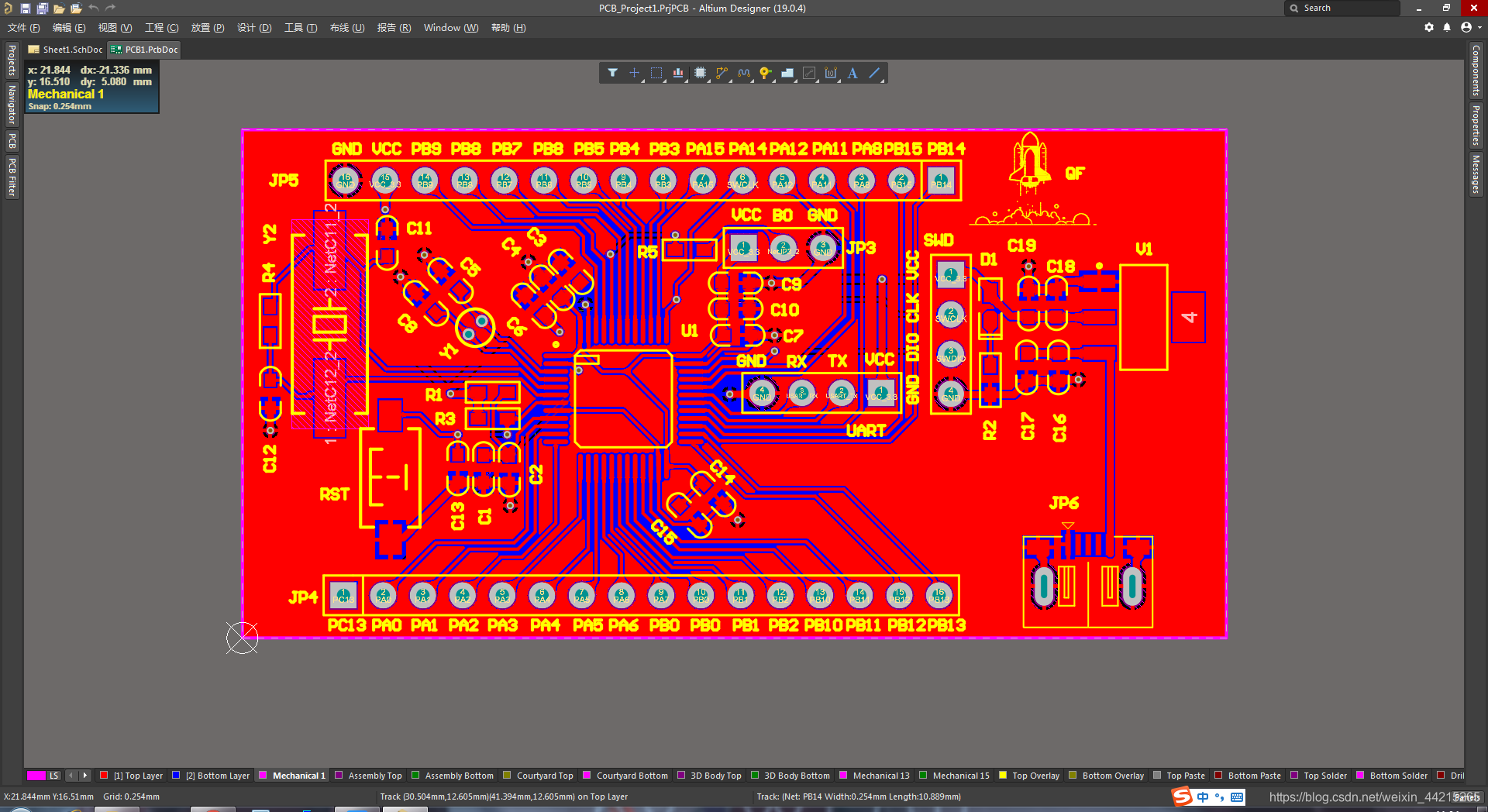Viewport: 1488px width, 812px height.
Task: Select the place text string tool
Action: 852,73
